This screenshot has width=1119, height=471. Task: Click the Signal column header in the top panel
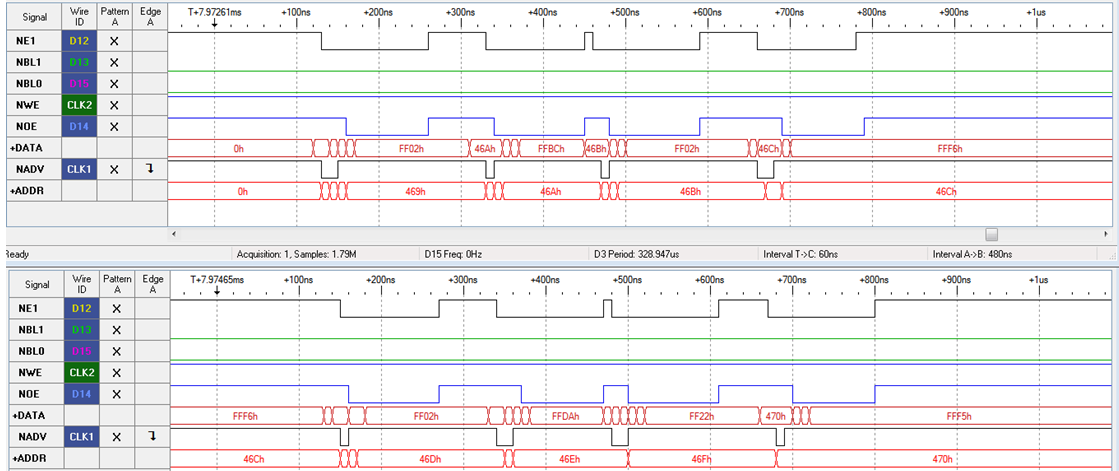click(34, 16)
